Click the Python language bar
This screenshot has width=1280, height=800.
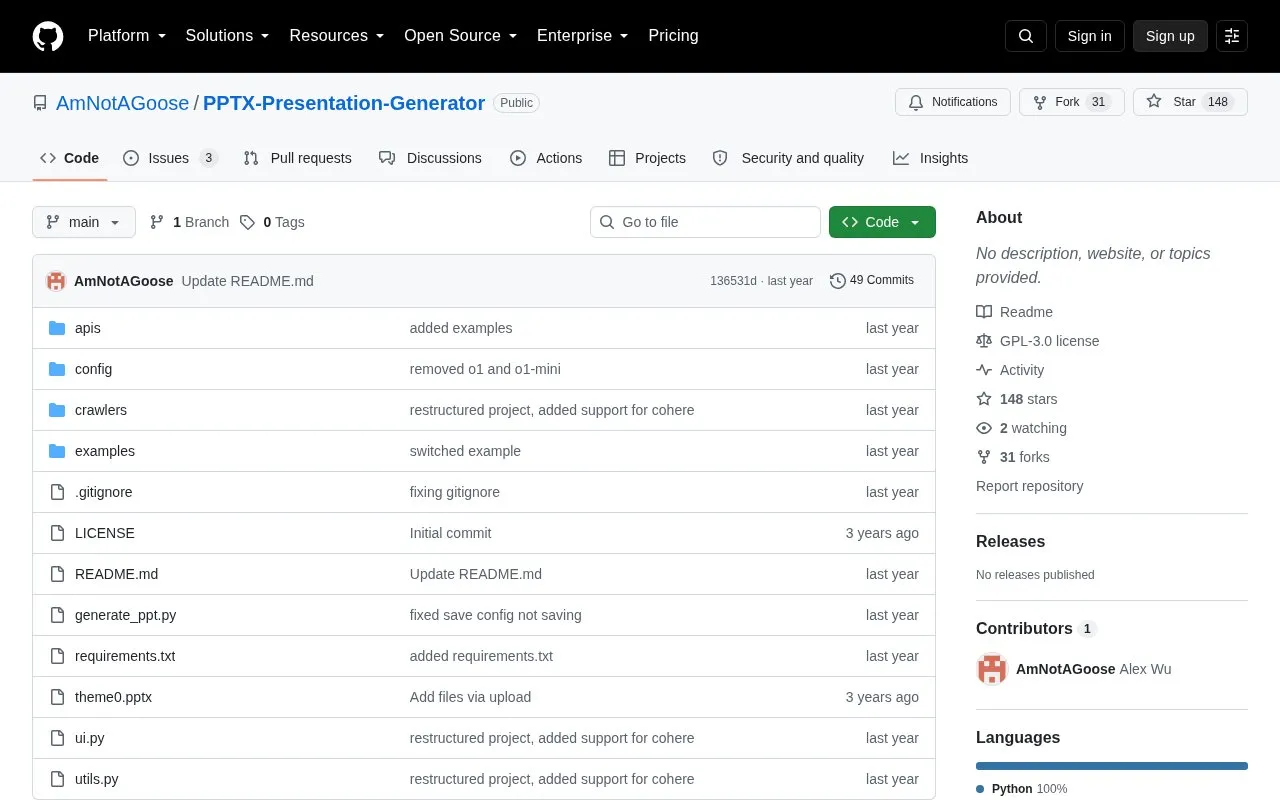coord(1112,766)
